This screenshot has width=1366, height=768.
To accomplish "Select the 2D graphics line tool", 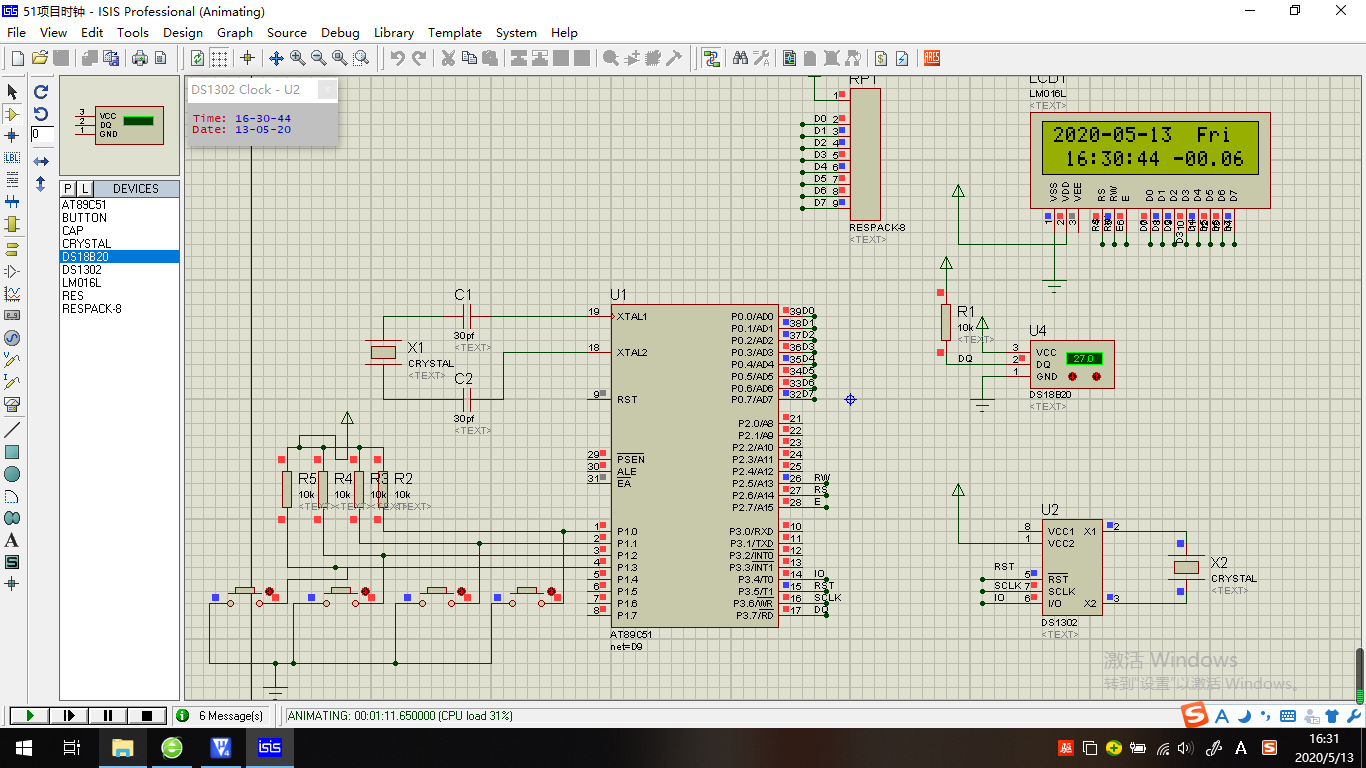I will [x=12, y=429].
